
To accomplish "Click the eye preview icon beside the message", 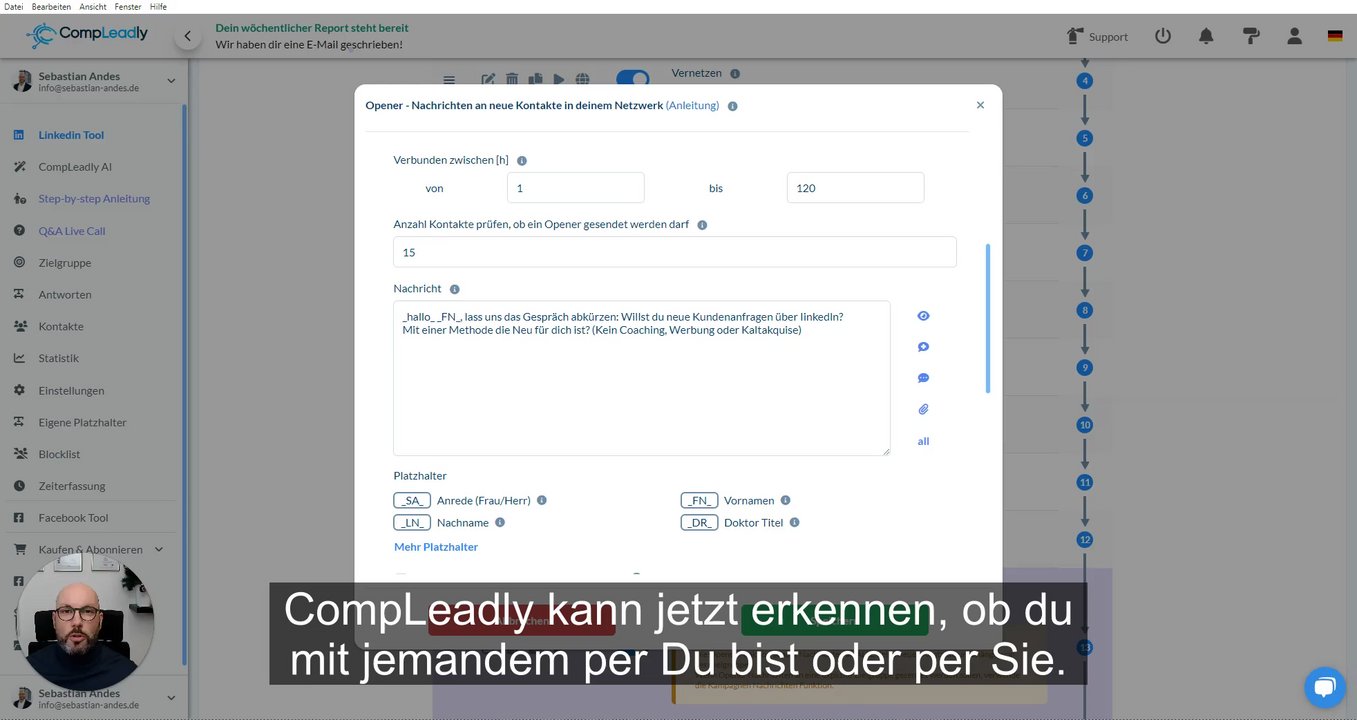I will click(x=923, y=316).
